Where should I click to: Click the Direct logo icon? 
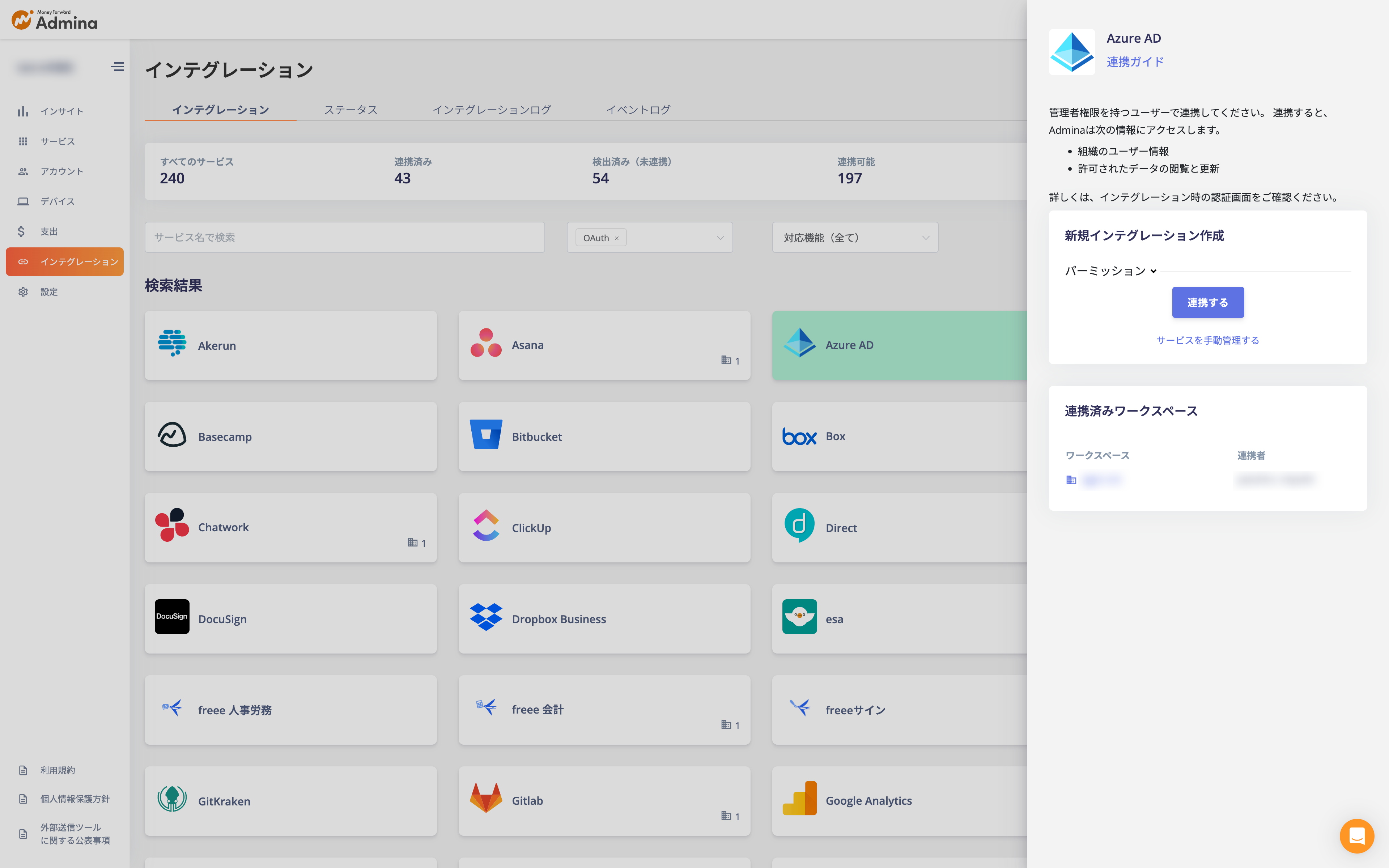click(x=799, y=525)
